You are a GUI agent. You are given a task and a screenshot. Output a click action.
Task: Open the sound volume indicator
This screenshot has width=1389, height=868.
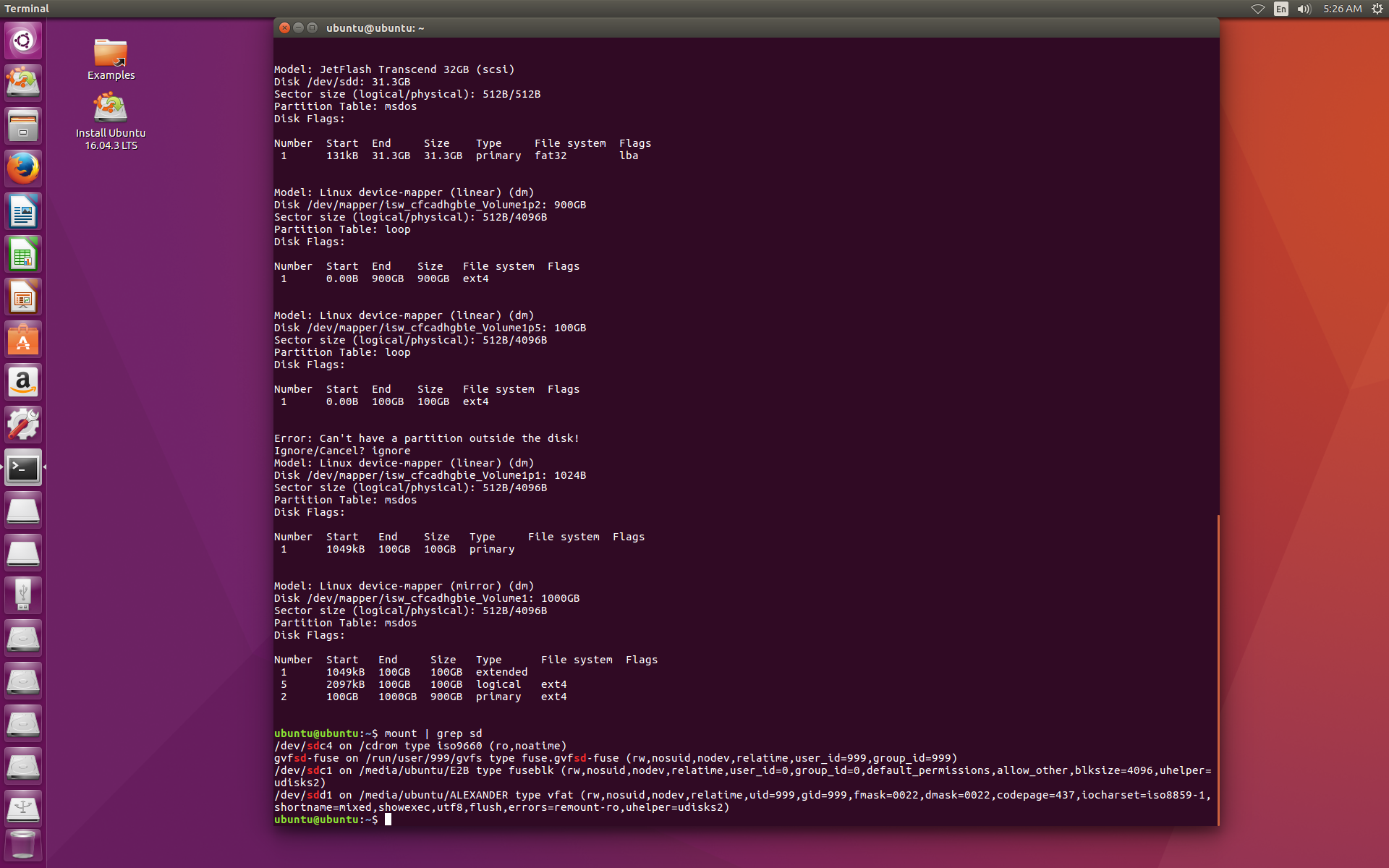[1304, 9]
